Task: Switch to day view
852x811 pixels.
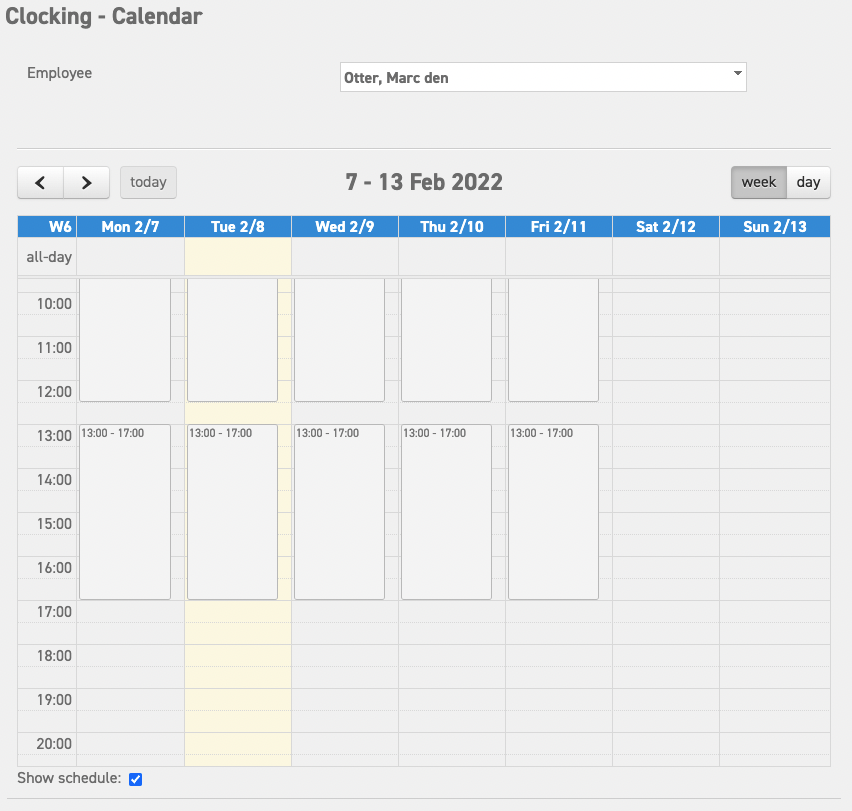Action: 808,182
